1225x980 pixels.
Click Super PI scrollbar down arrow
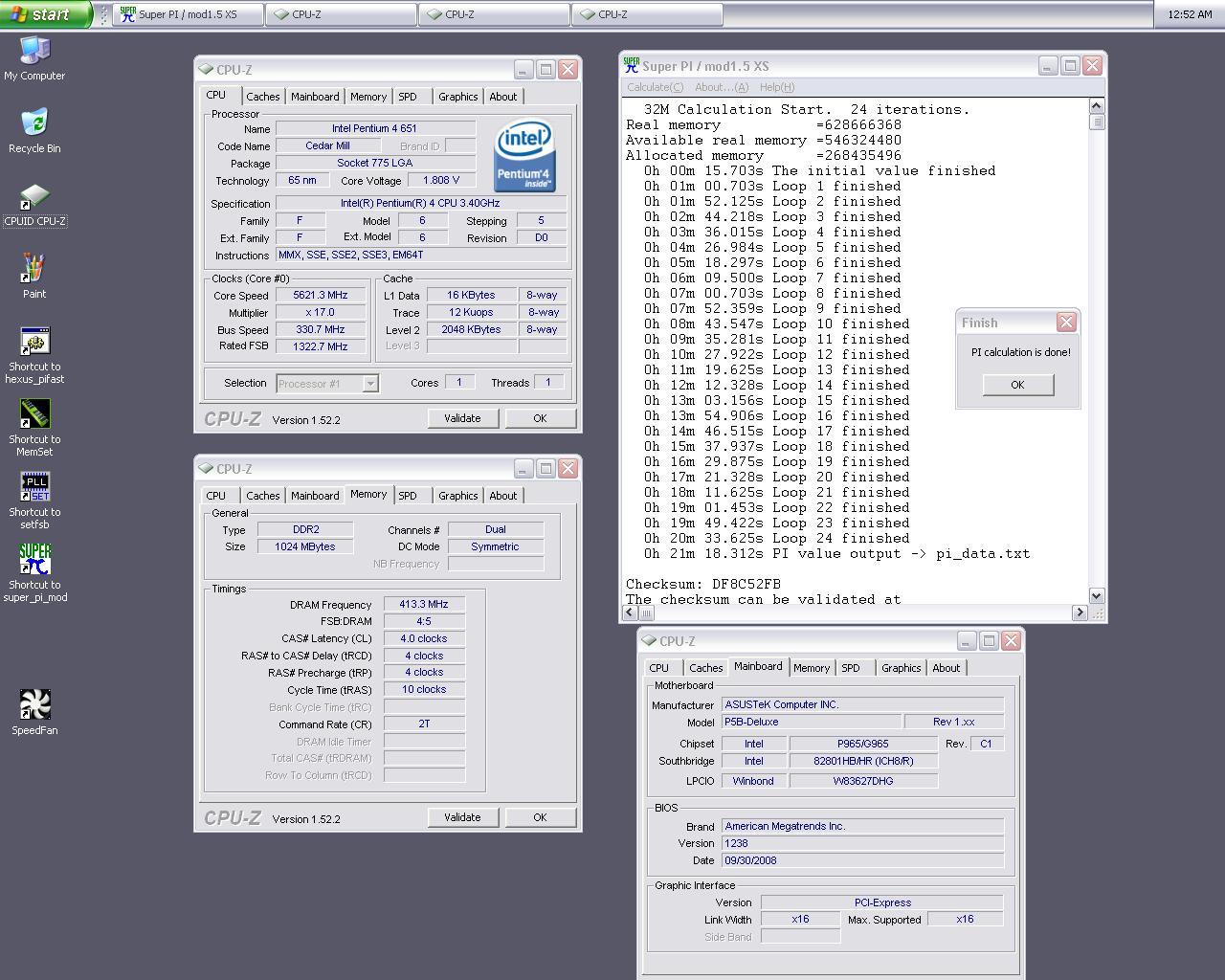(x=1097, y=595)
